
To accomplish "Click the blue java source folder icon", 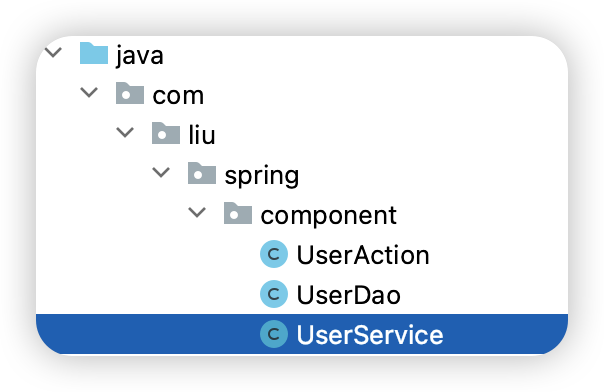I will [x=94, y=53].
